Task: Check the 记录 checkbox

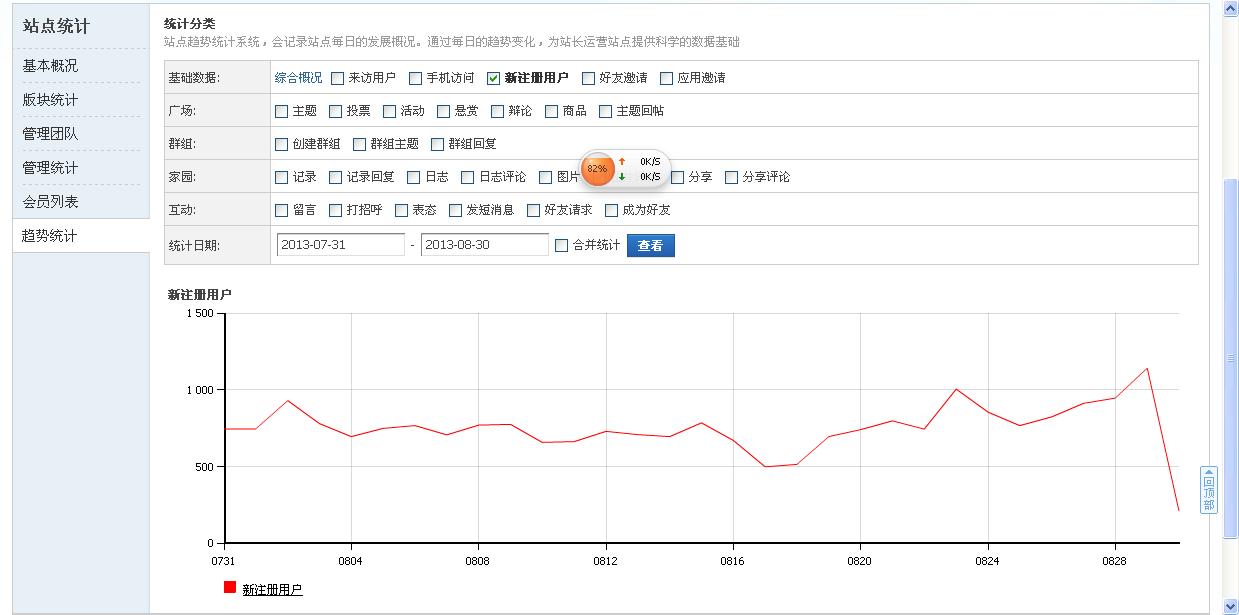Action: 282,177
